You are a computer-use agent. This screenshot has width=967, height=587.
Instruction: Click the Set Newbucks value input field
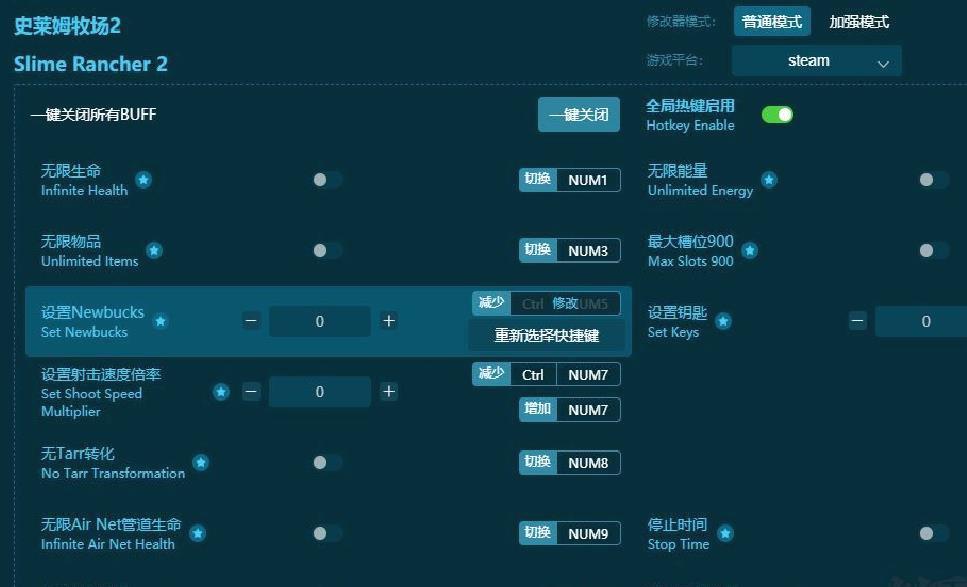point(319,321)
